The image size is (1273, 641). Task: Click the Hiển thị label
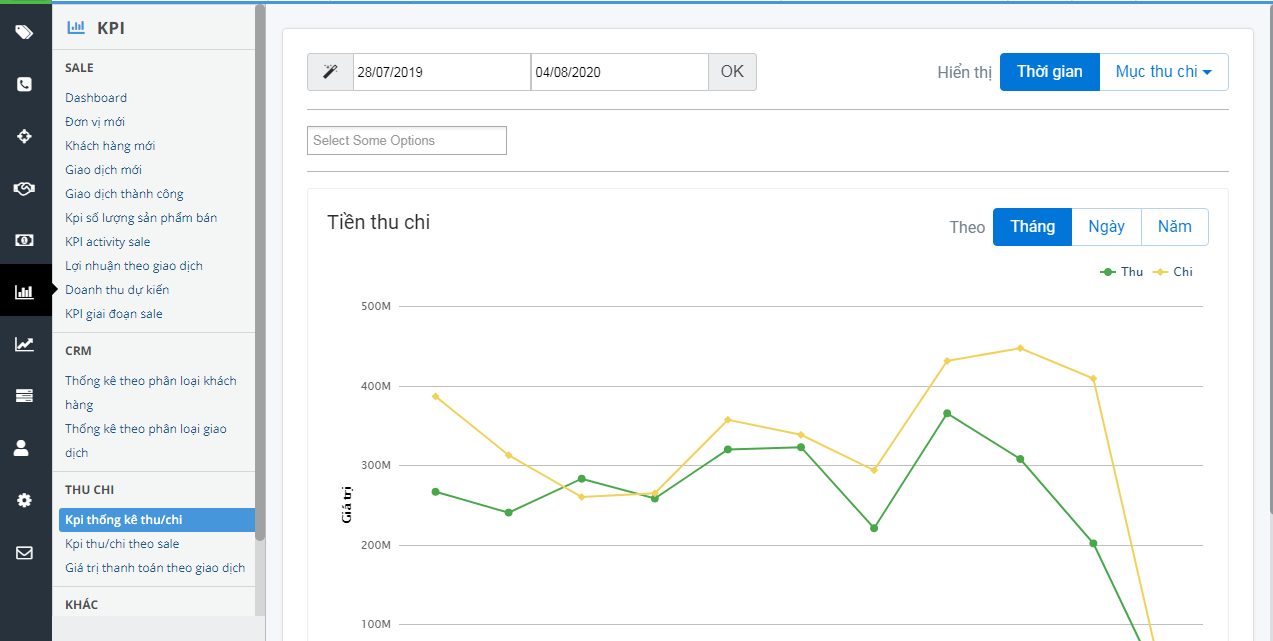click(965, 72)
